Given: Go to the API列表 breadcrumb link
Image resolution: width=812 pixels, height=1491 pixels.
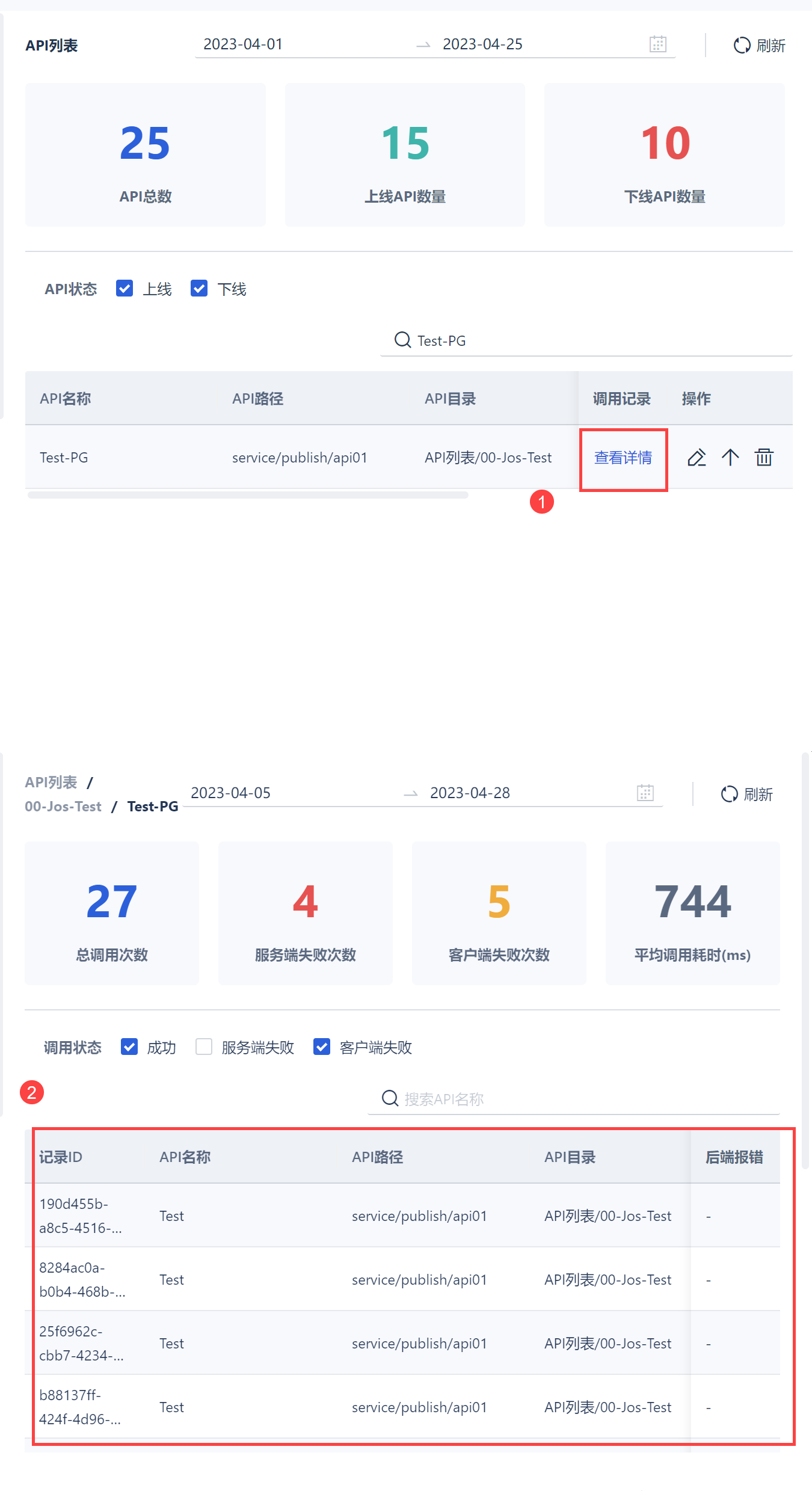Looking at the screenshot, I should point(51,782).
